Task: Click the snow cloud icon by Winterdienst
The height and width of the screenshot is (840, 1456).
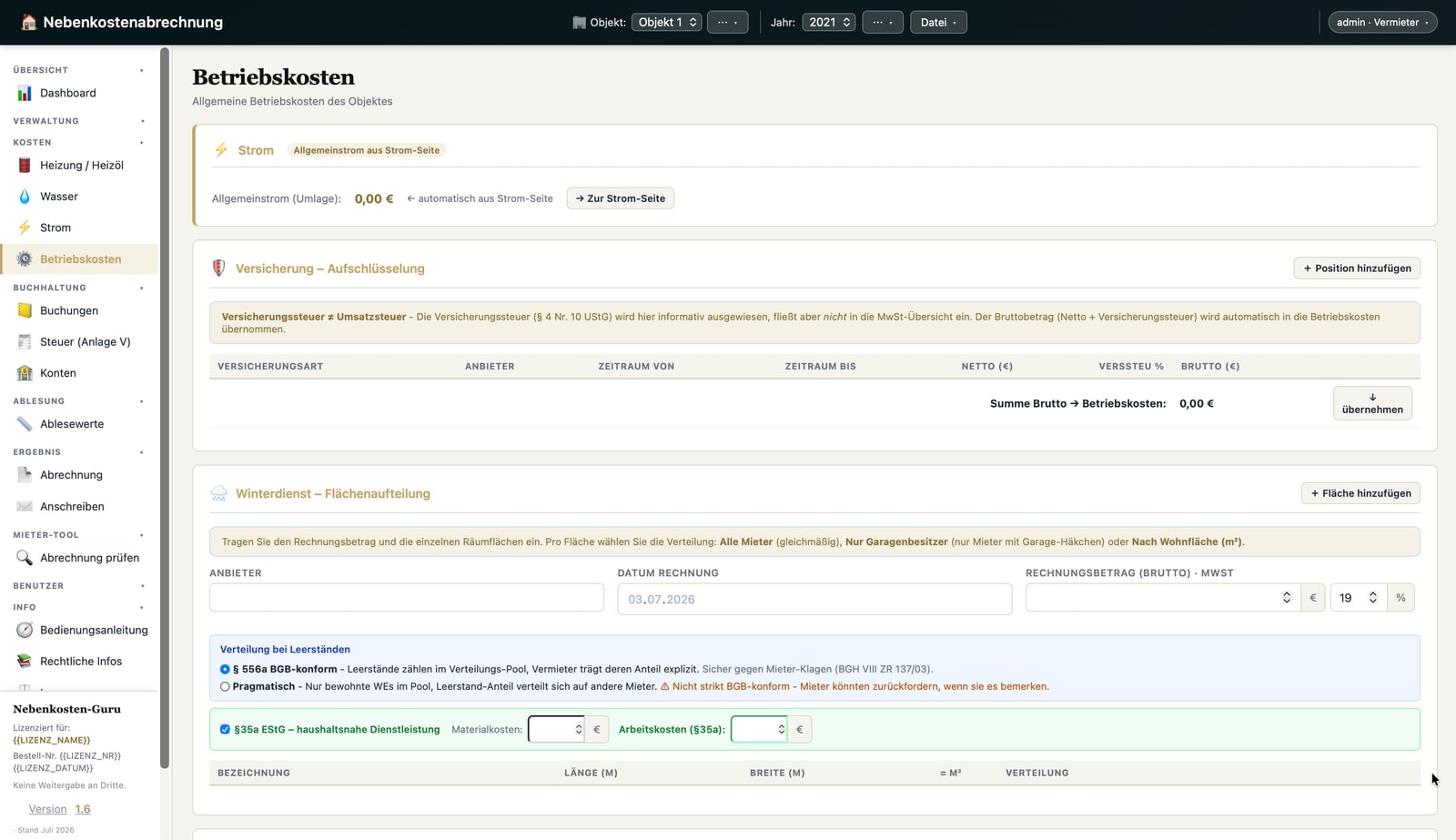Action: click(x=218, y=493)
